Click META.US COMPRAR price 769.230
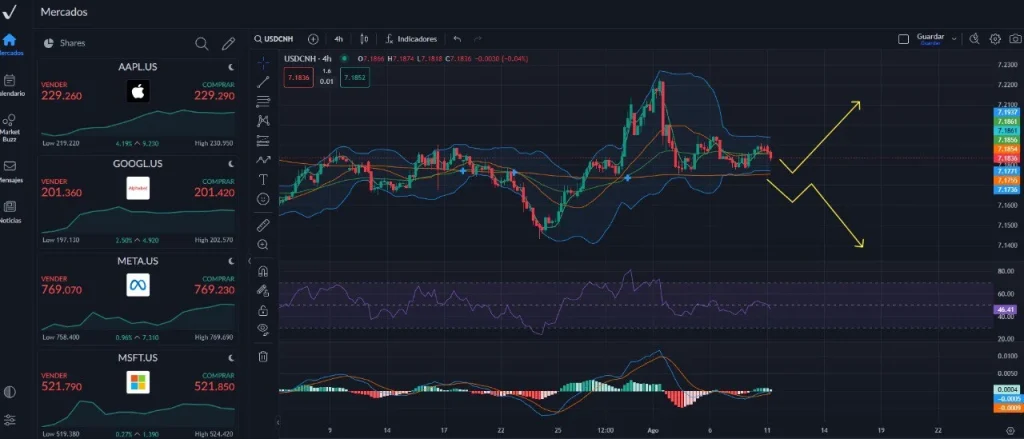The image size is (1024, 439). 214,290
